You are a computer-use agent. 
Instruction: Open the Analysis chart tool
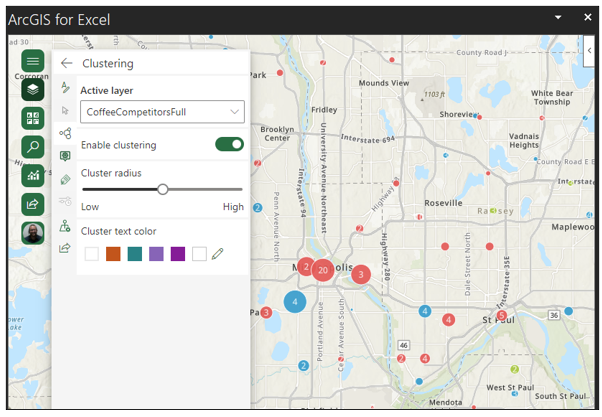[x=33, y=176]
